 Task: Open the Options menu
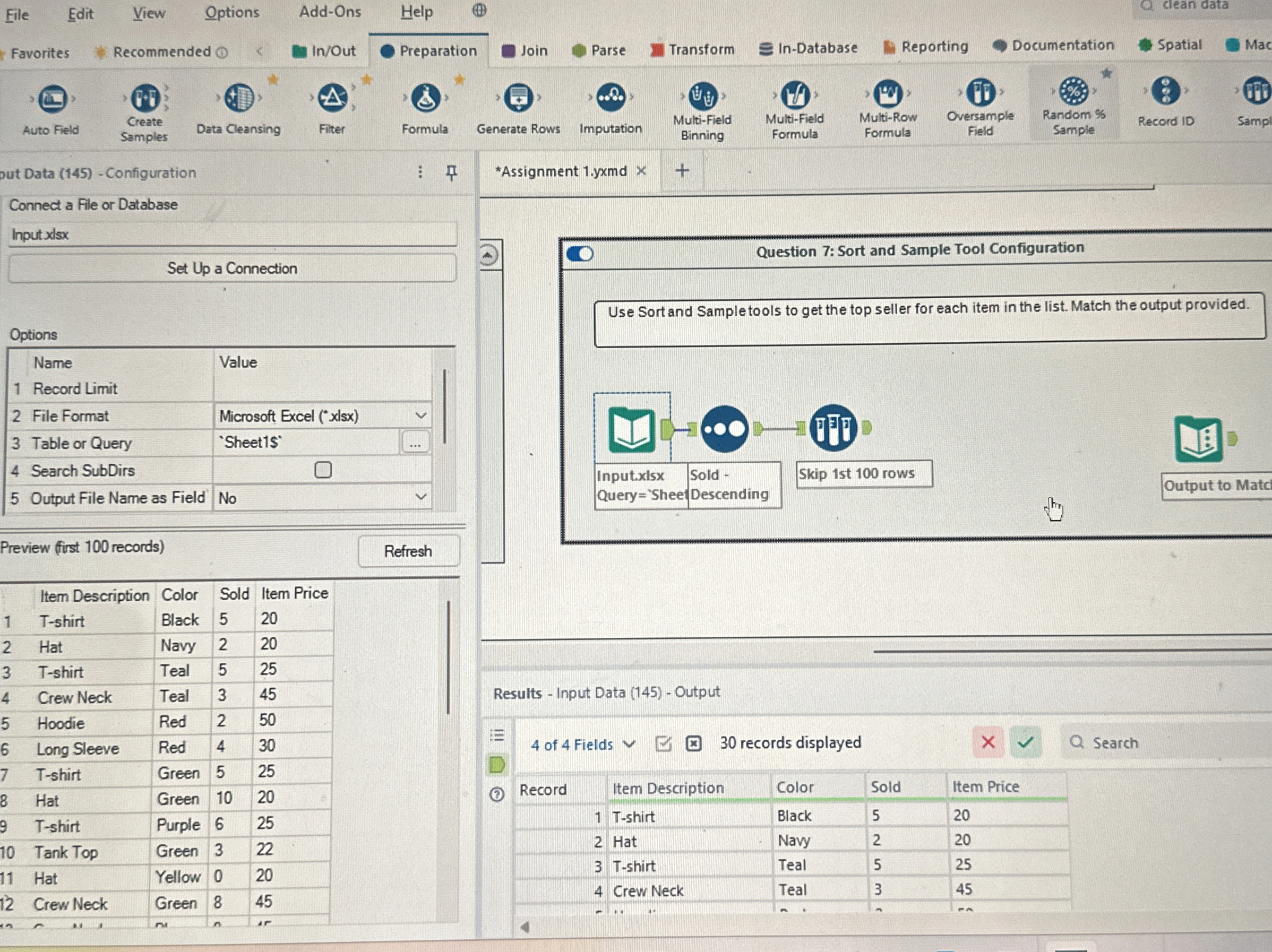point(230,13)
